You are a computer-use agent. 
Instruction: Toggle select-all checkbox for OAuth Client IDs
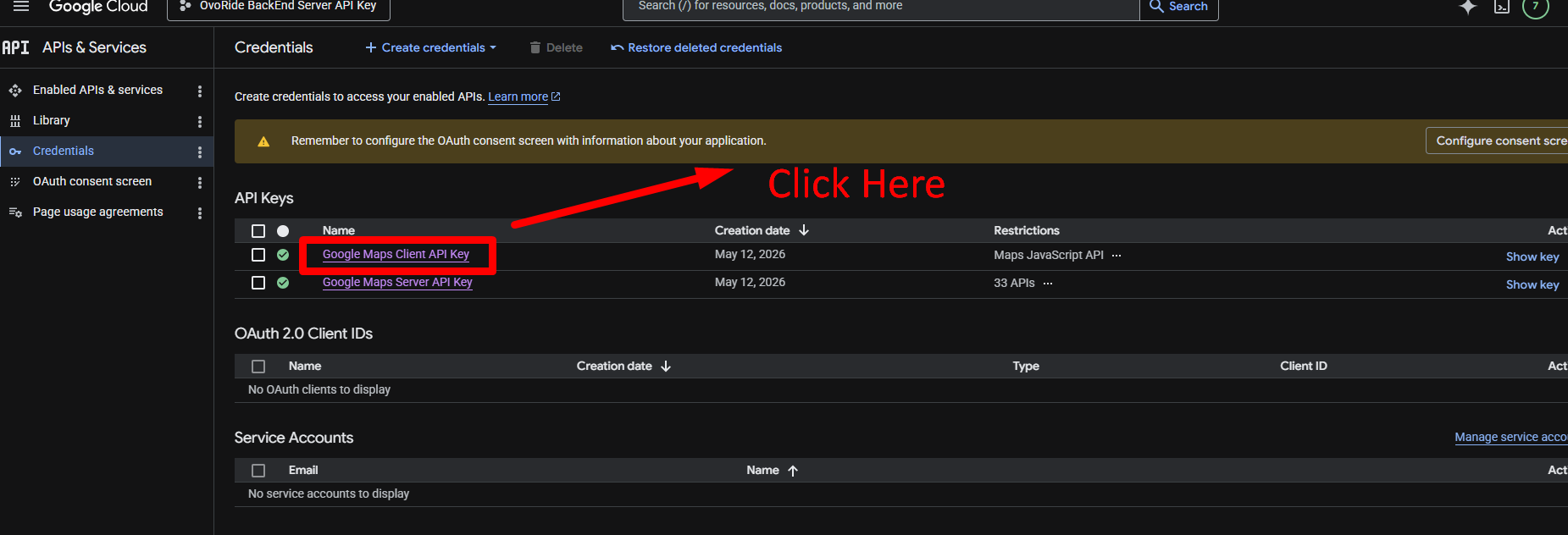point(258,367)
